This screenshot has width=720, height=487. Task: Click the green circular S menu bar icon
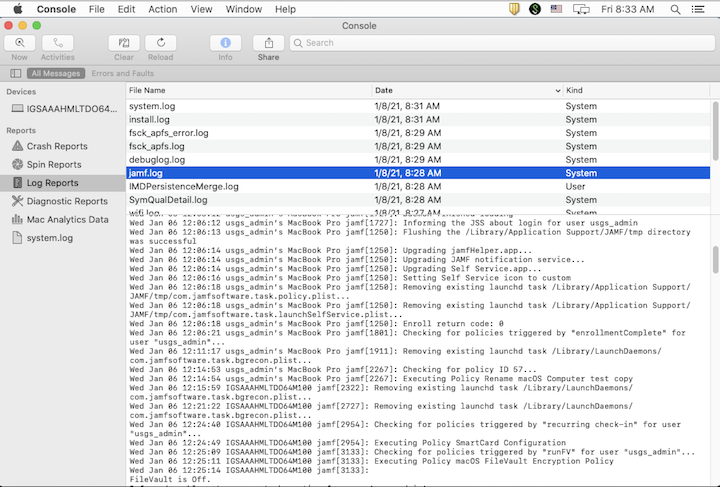click(x=534, y=9)
